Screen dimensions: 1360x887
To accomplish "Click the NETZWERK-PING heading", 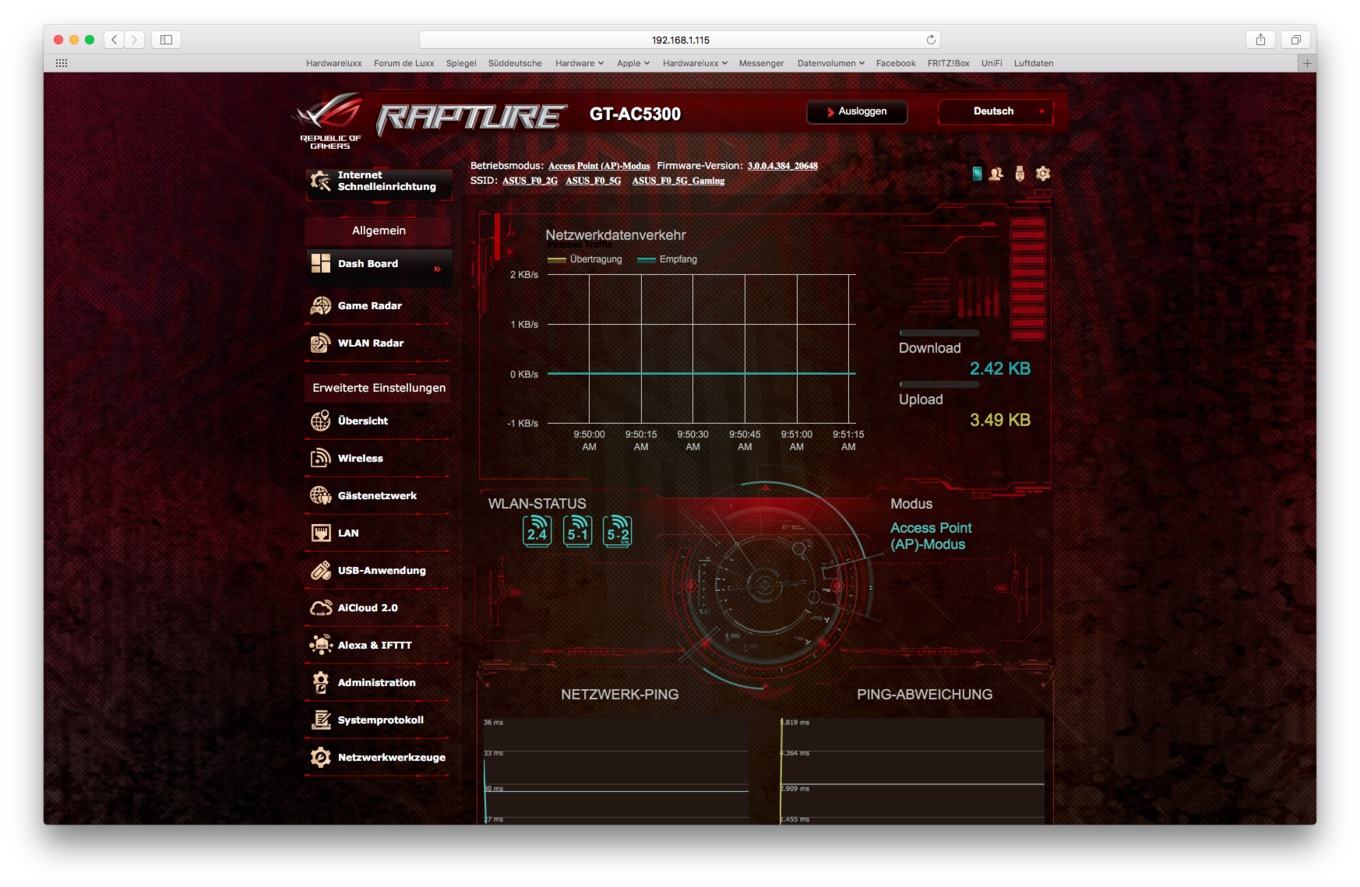I will (620, 694).
